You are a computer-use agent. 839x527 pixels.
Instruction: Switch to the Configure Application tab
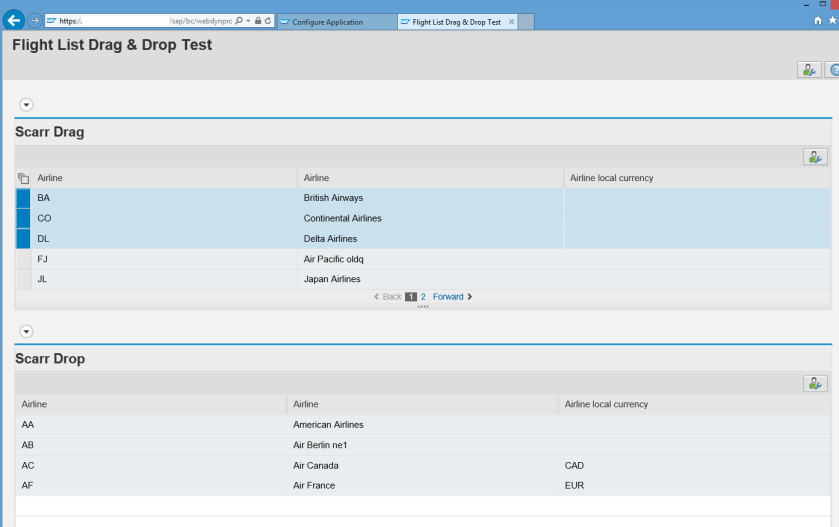click(328, 22)
